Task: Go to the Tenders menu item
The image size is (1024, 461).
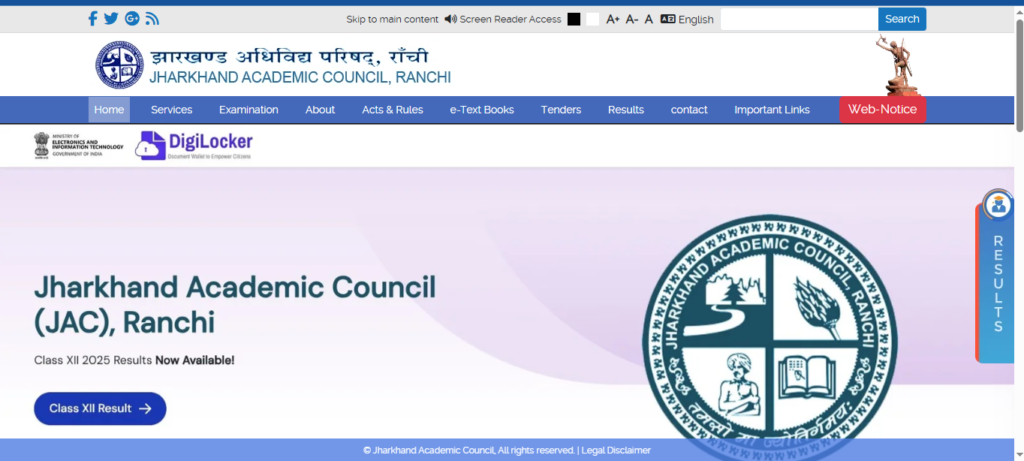Action: point(561,110)
